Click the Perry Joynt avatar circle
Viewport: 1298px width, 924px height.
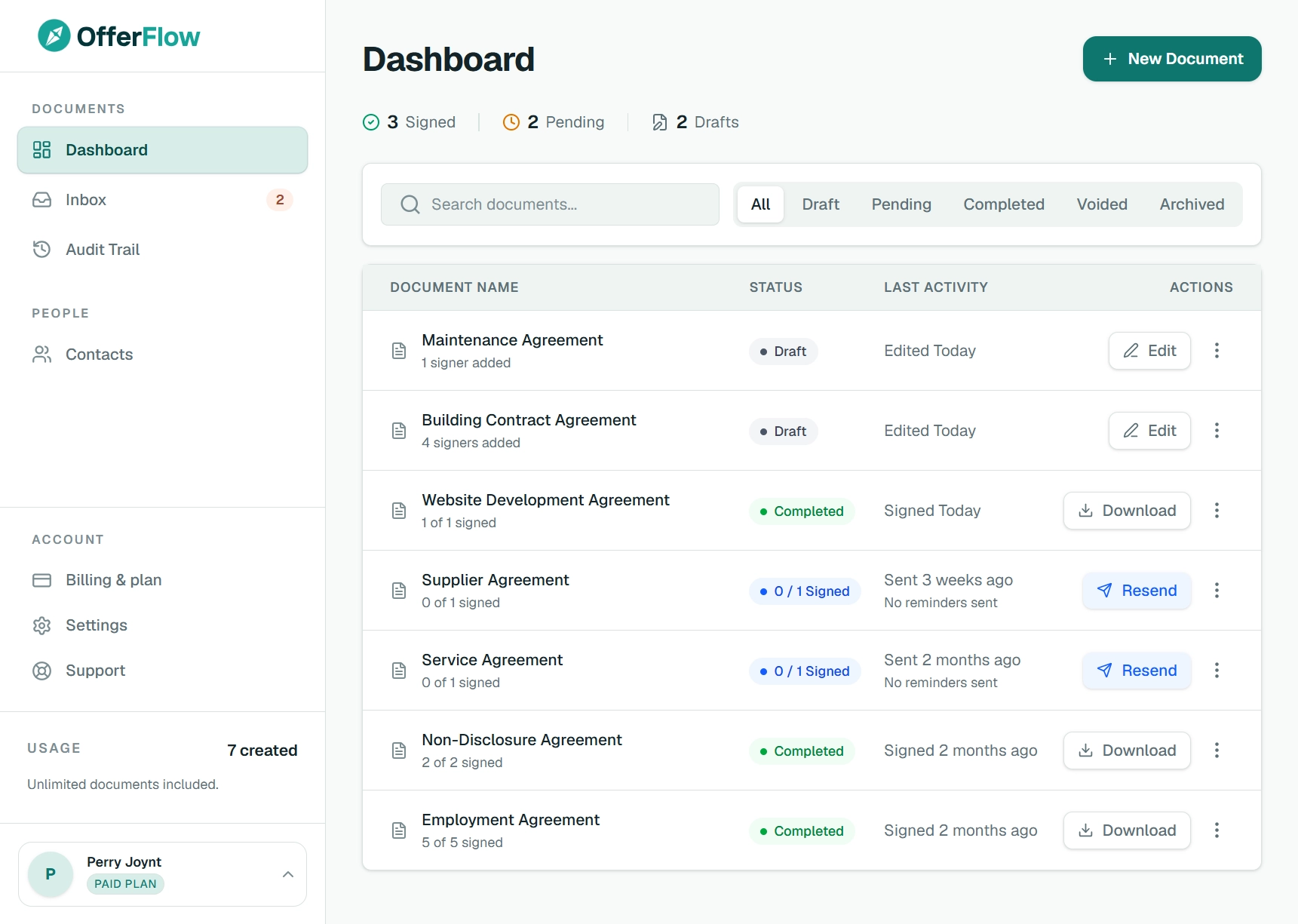click(x=51, y=874)
